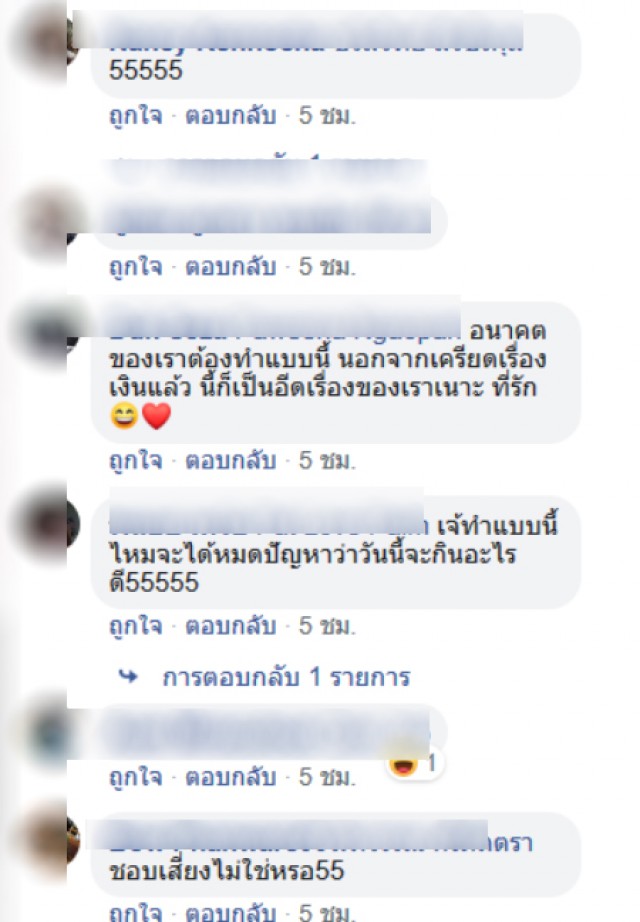The height and width of the screenshot is (922, 640).
Task: Click ตอบกลับ under the กินอะไรดี55555 comment
Action: pos(231,626)
